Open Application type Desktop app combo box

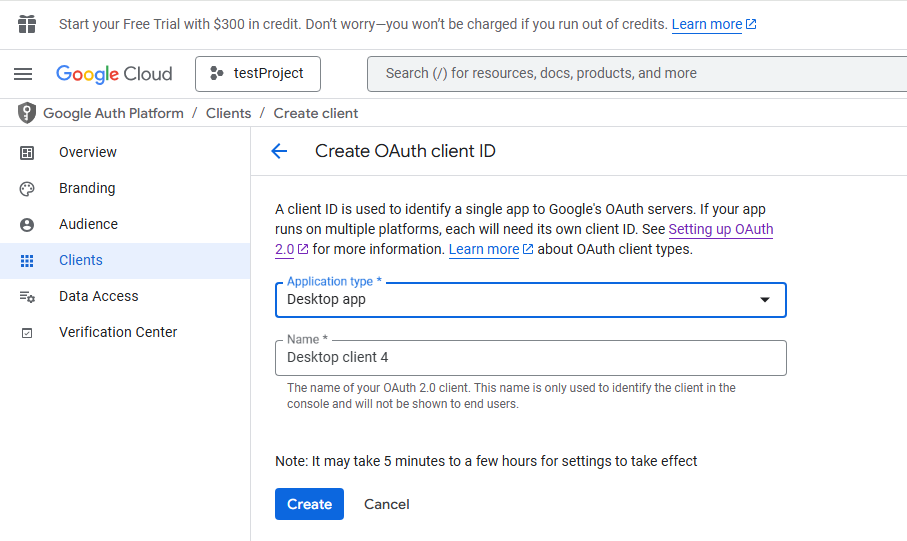[530, 300]
